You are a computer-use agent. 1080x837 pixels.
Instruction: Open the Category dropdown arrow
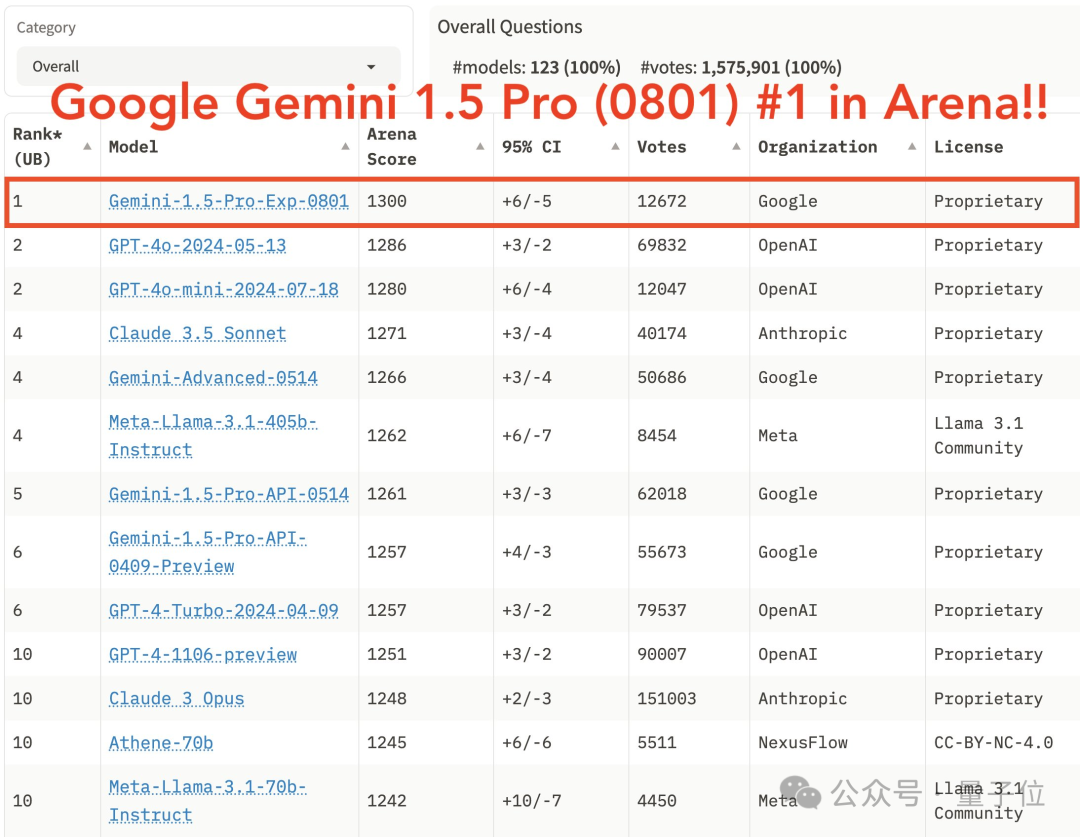[x=371, y=67]
